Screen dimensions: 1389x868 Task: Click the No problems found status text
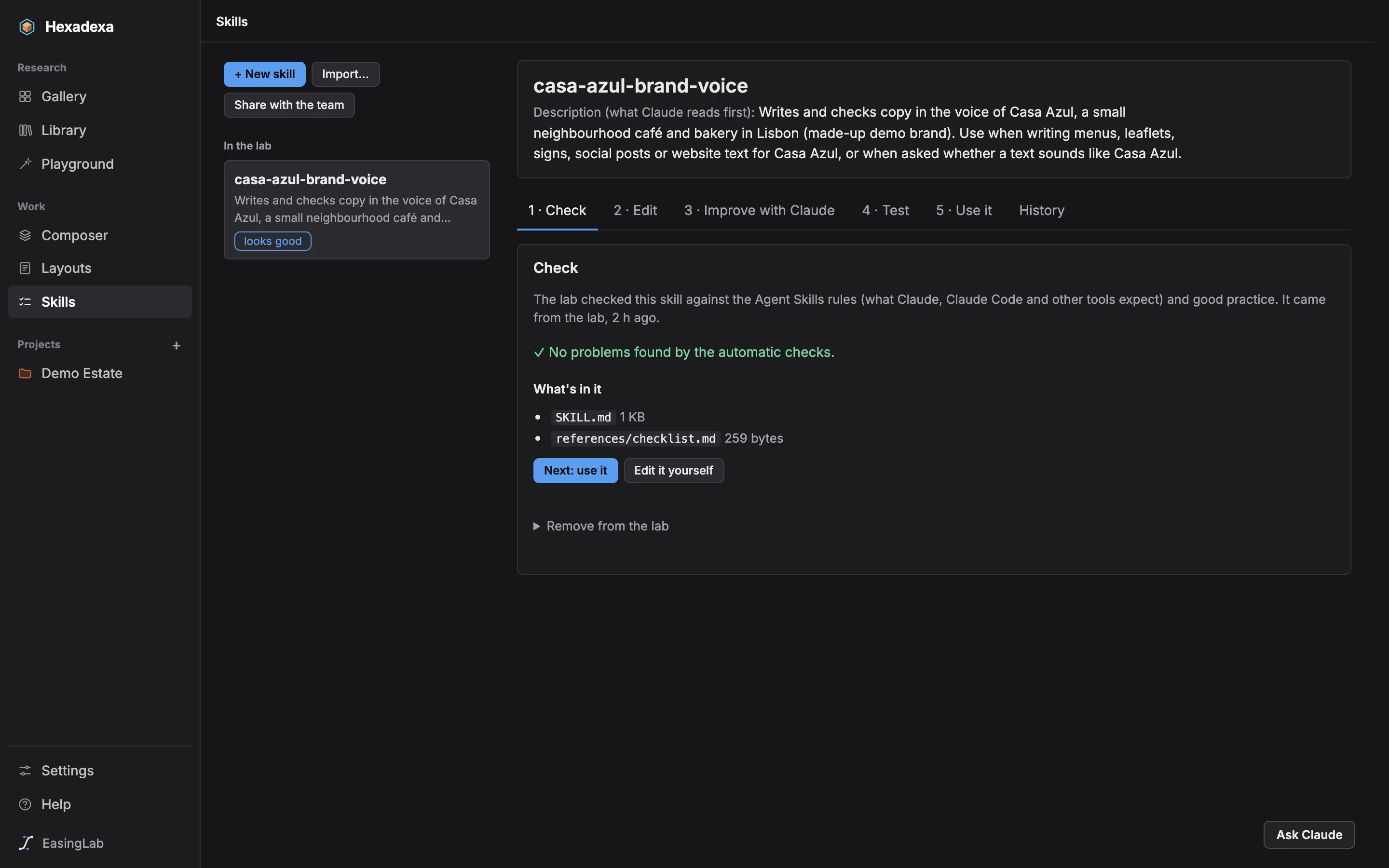tap(684, 352)
